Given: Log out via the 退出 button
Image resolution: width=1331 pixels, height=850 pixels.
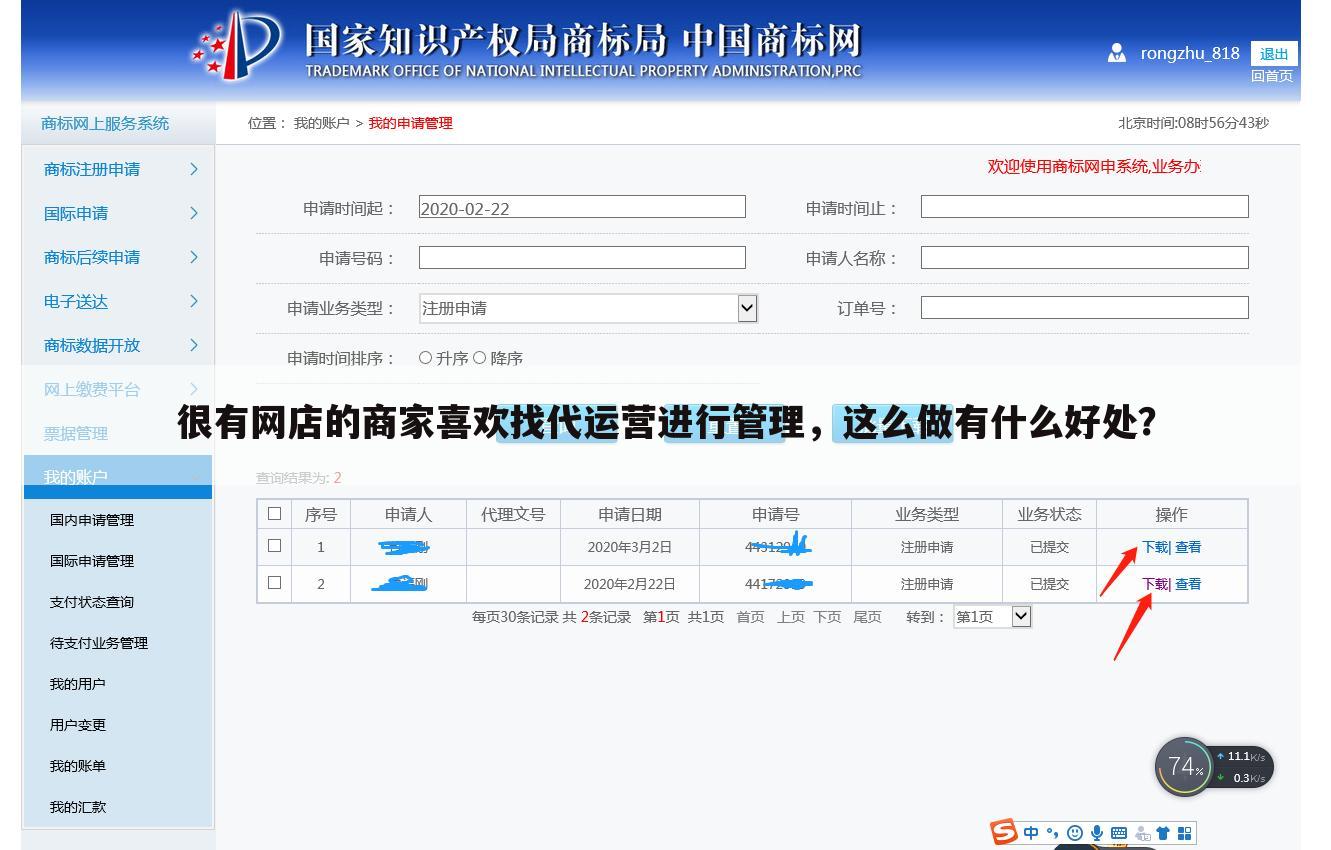Looking at the screenshot, I should pyautogui.click(x=1274, y=53).
